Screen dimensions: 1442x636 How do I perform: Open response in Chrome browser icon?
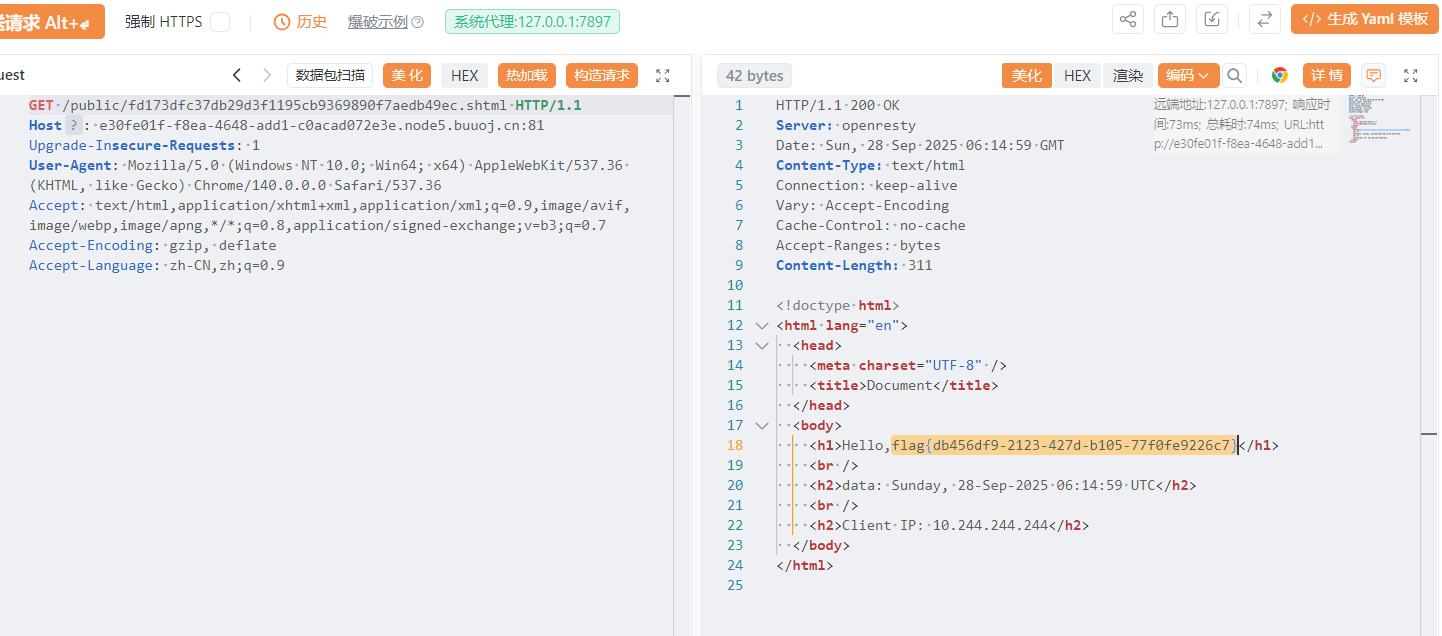tap(1280, 75)
